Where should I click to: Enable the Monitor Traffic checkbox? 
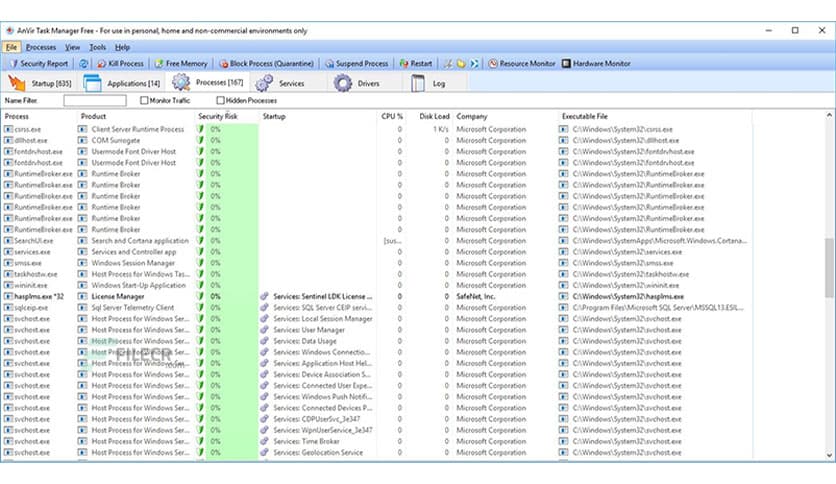pos(145,101)
